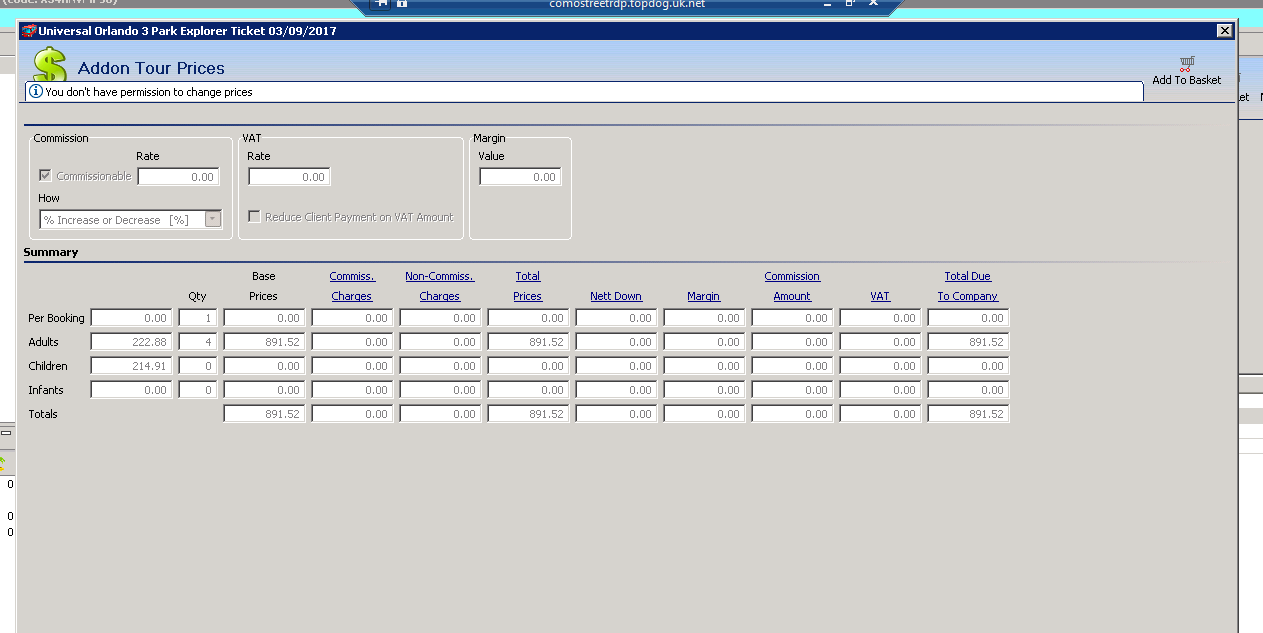Click the Adults Commission Amount field
The height and width of the screenshot is (633, 1263).
point(792,342)
